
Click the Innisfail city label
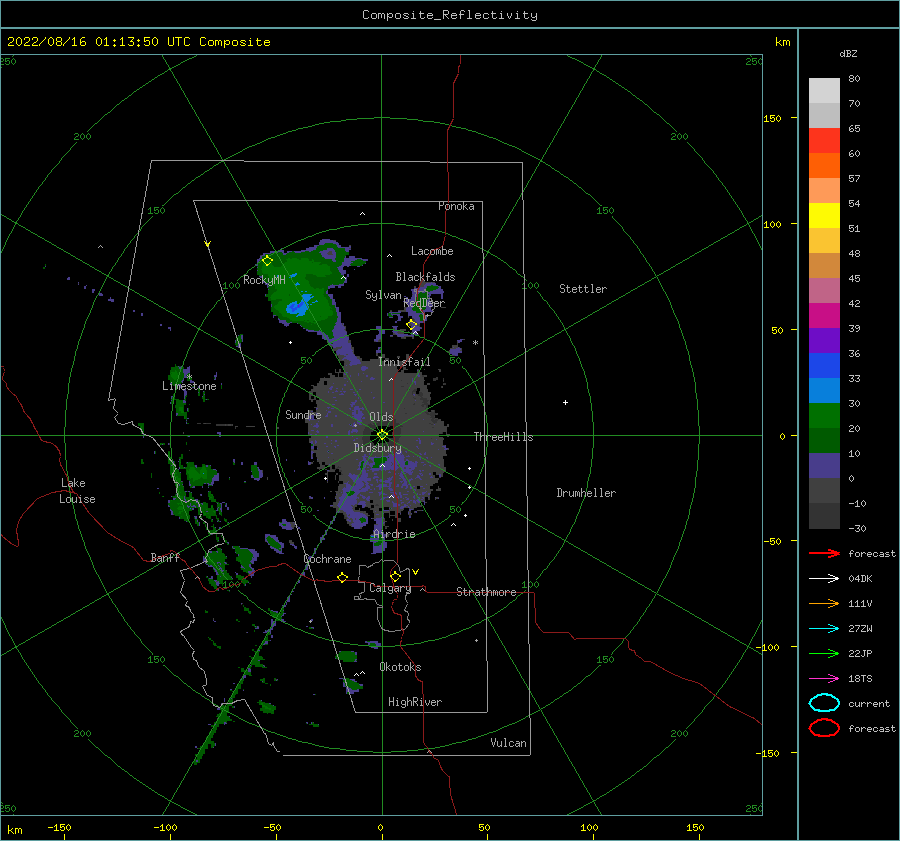[404, 362]
